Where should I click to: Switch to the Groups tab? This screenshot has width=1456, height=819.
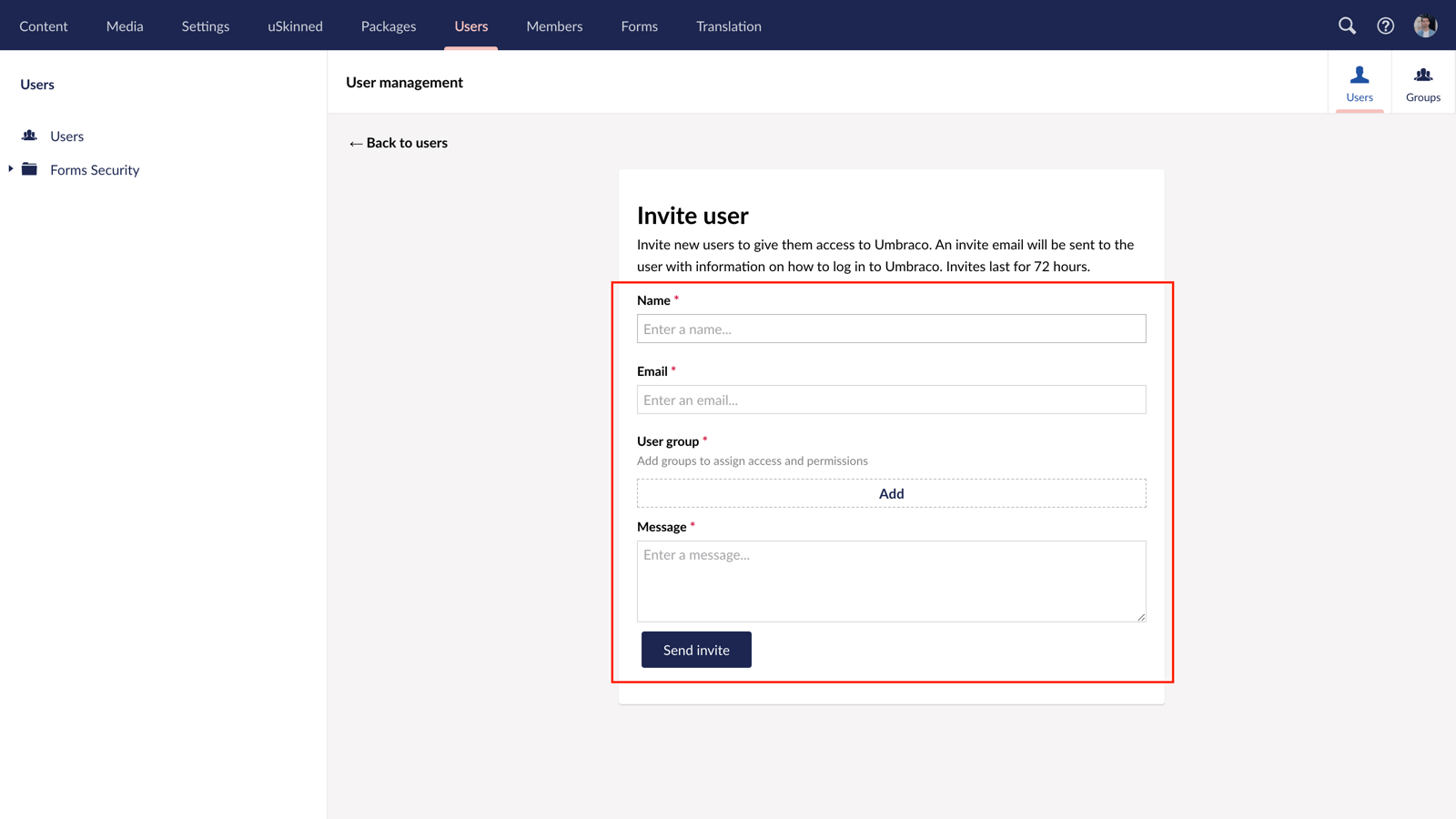click(x=1421, y=82)
